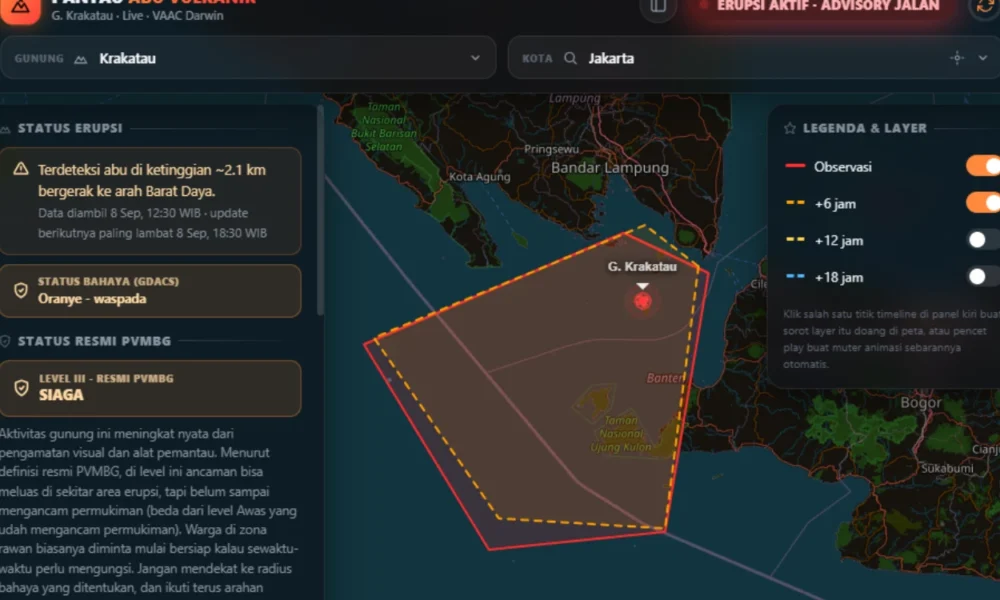Click the warning triangle in ash alert
Viewport: 1000px width, 600px height.
click(21, 169)
